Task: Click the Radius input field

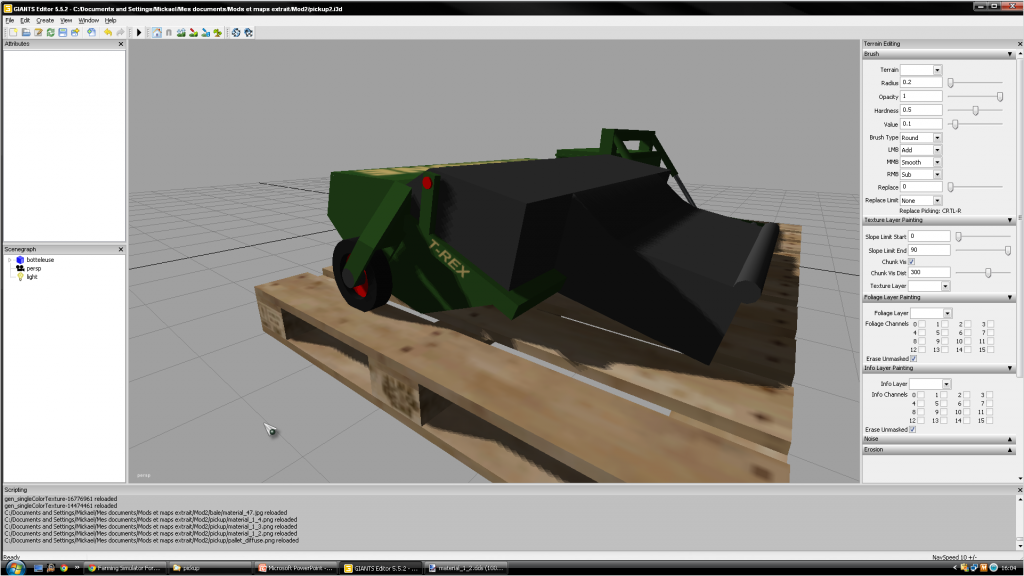Action: (x=921, y=83)
